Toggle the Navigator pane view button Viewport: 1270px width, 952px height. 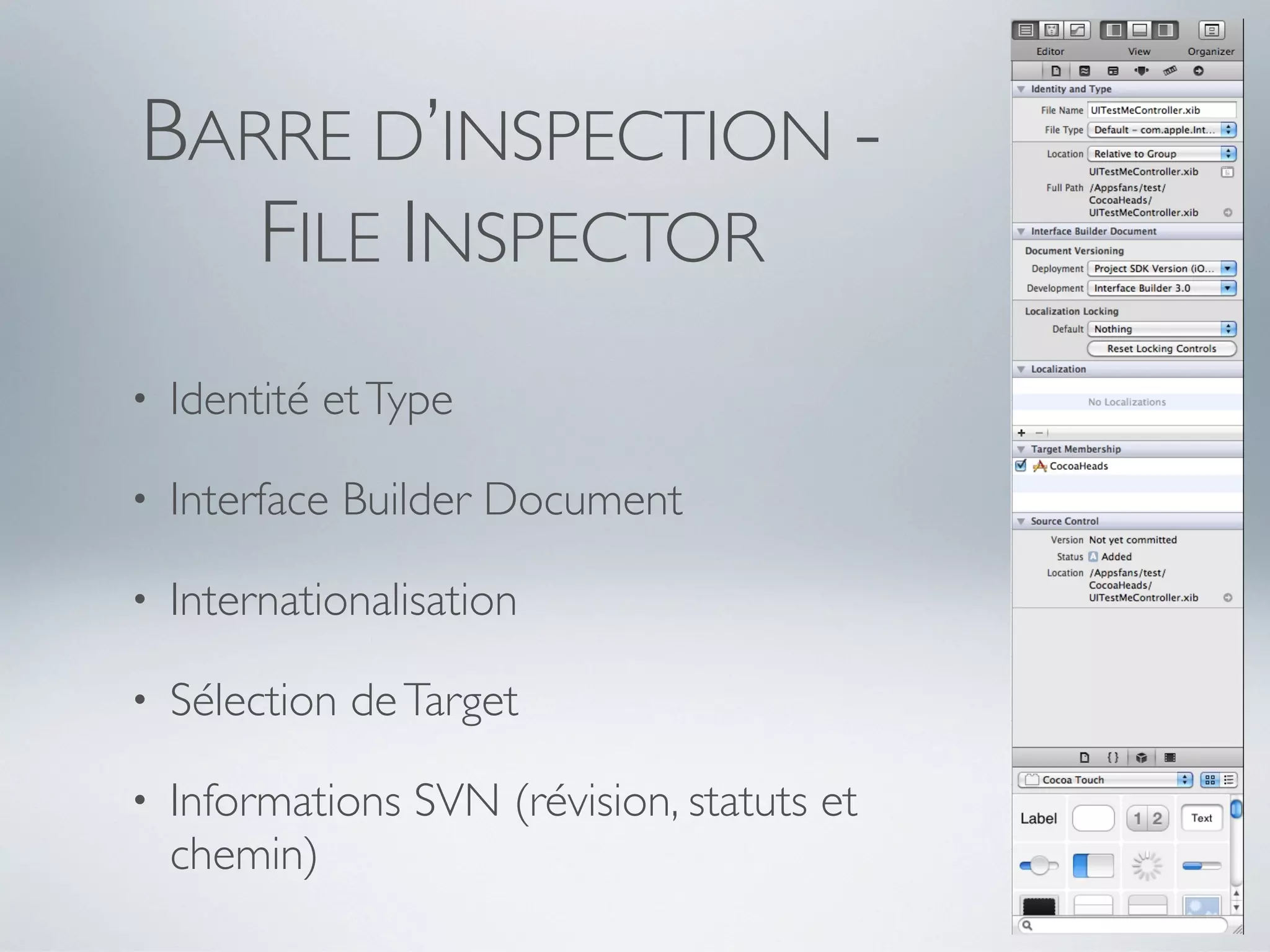(1114, 30)
